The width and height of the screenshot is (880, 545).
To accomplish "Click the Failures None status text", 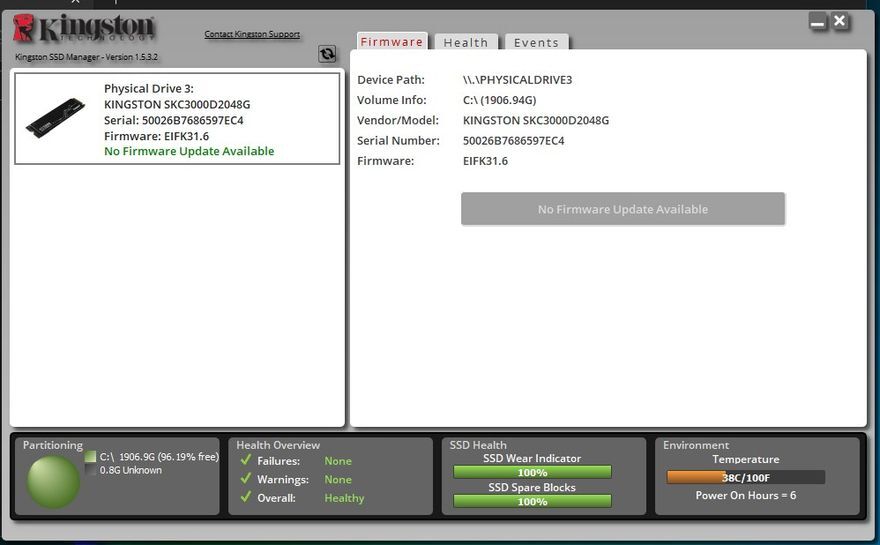I will point(338,461).
